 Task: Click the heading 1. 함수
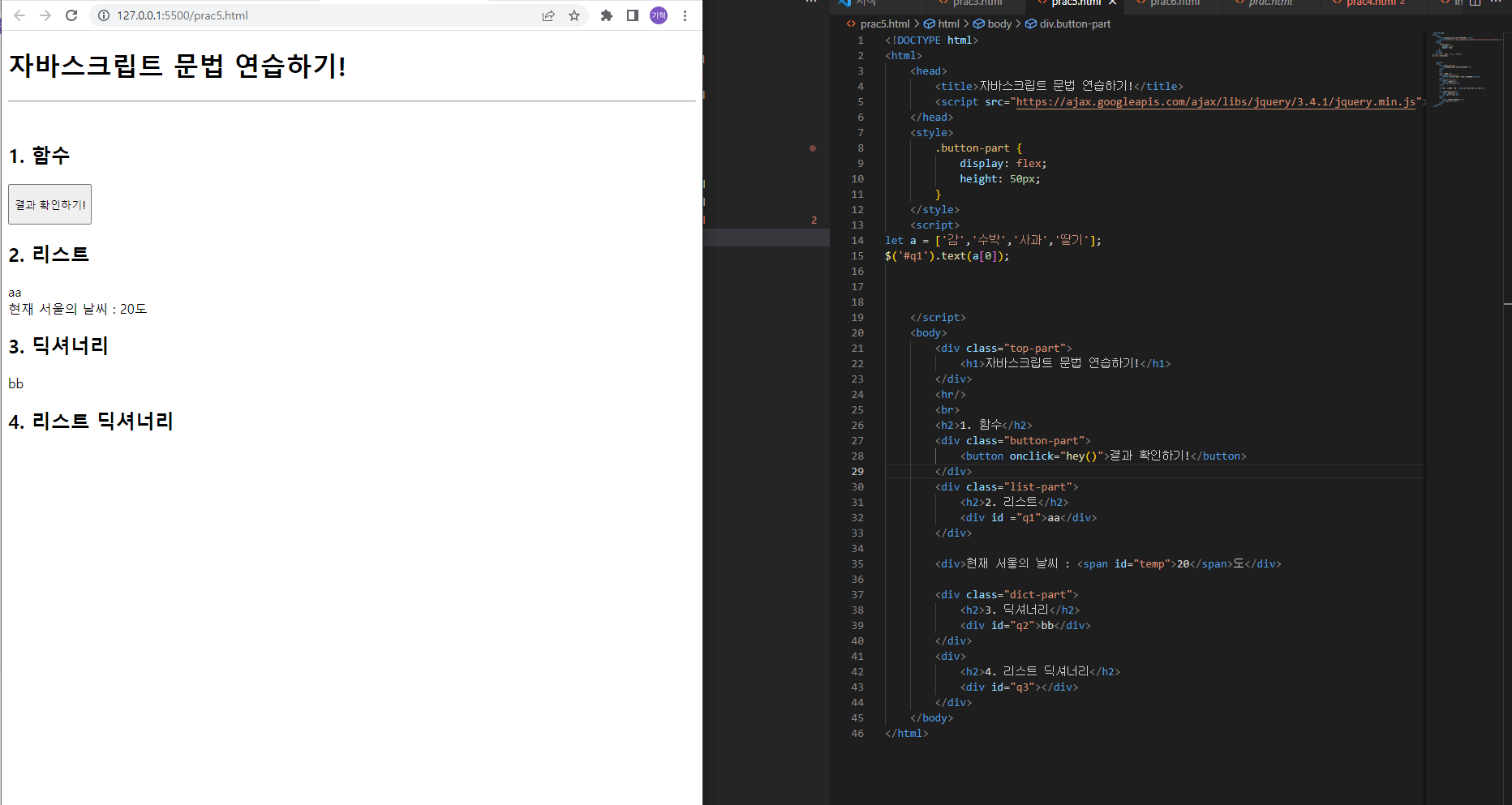39,156
